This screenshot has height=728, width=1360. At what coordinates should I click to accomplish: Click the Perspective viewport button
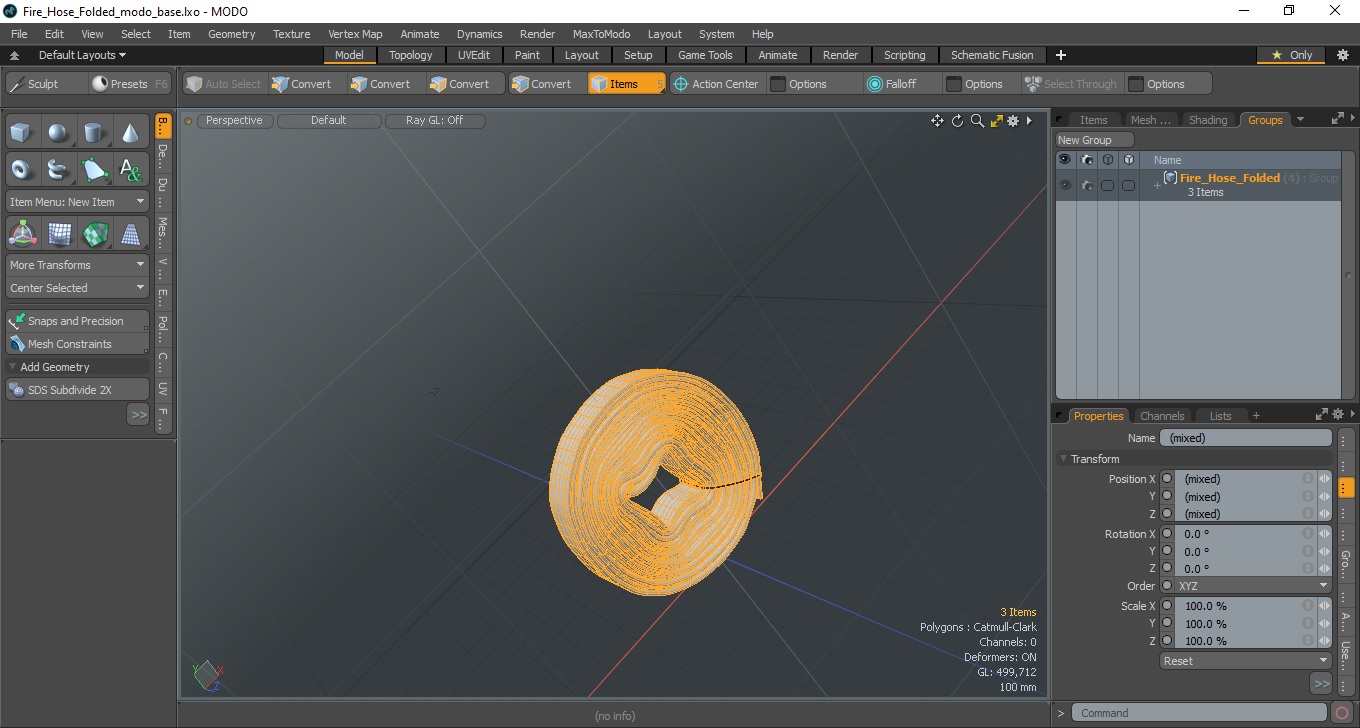(234, 120)
